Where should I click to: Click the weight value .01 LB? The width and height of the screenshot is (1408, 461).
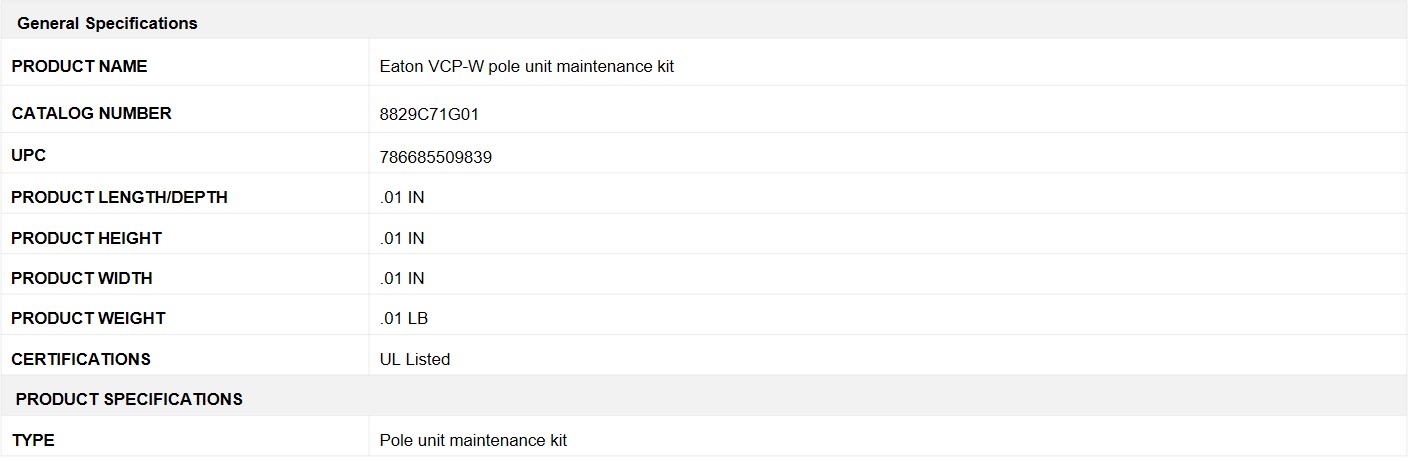pos(404,318)
